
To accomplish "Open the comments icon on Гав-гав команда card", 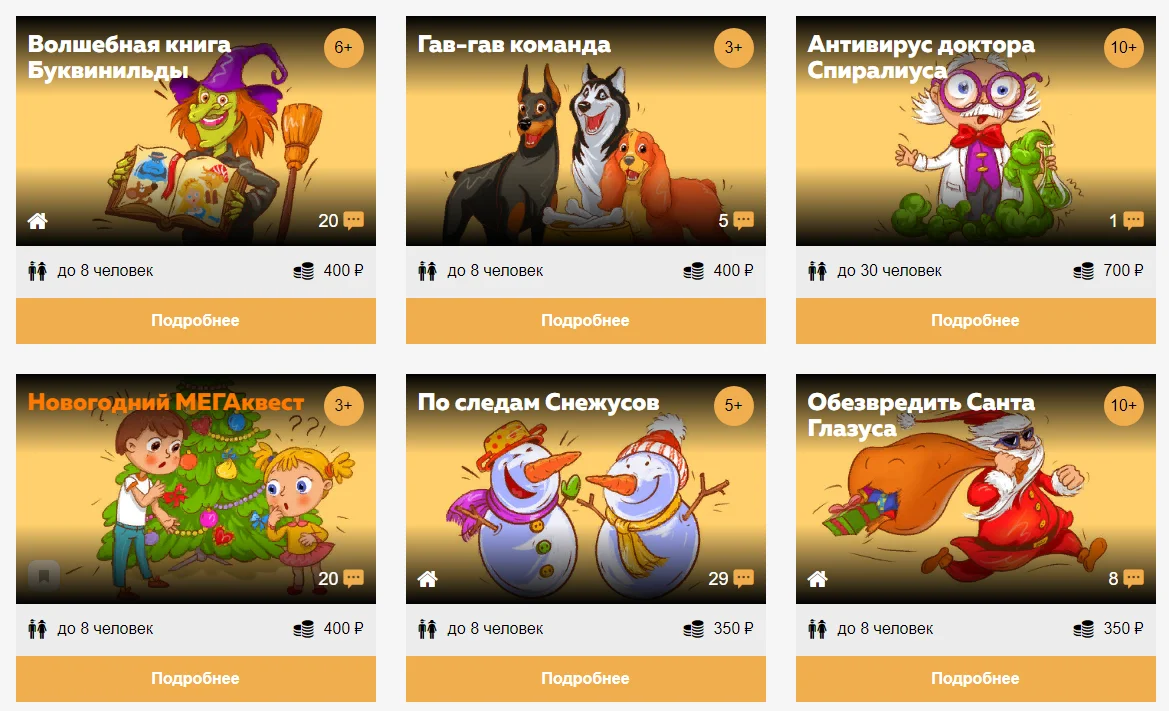I will (743, 221).
